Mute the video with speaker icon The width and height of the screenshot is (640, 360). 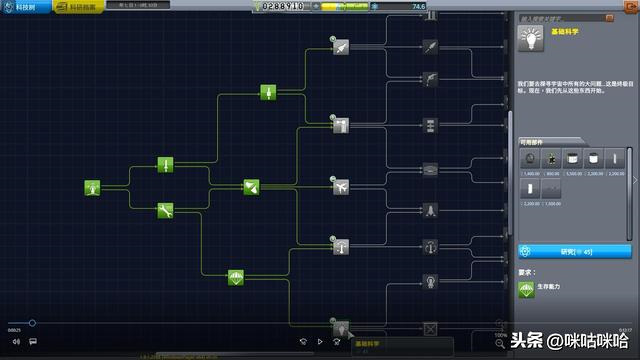click(x=16, y=341)
